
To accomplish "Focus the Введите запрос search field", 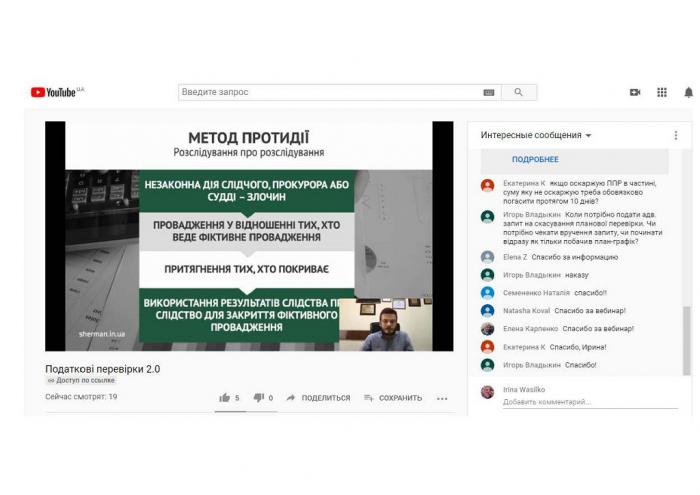I will pos(330,92).
